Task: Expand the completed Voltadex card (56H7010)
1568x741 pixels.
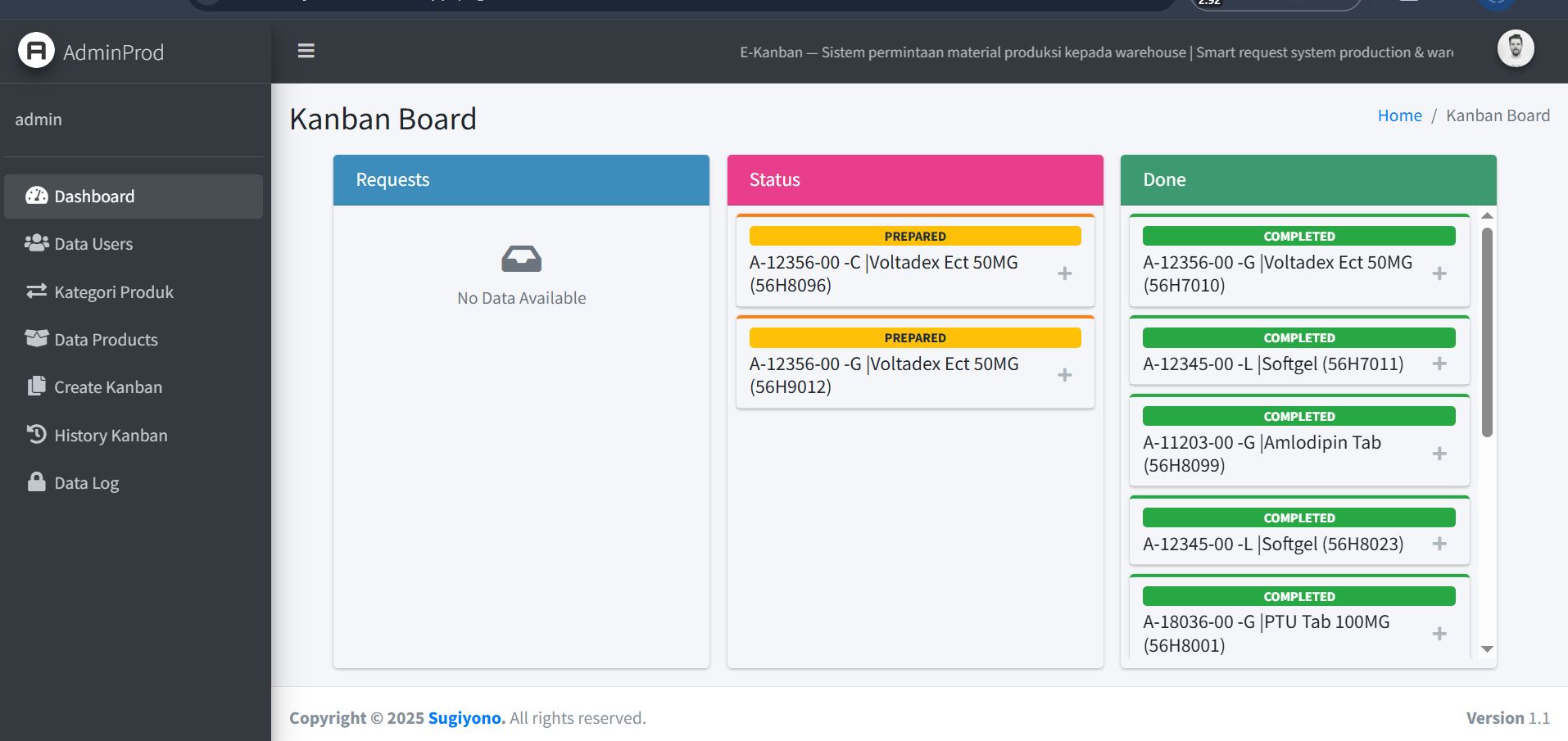Action: 1439,273
